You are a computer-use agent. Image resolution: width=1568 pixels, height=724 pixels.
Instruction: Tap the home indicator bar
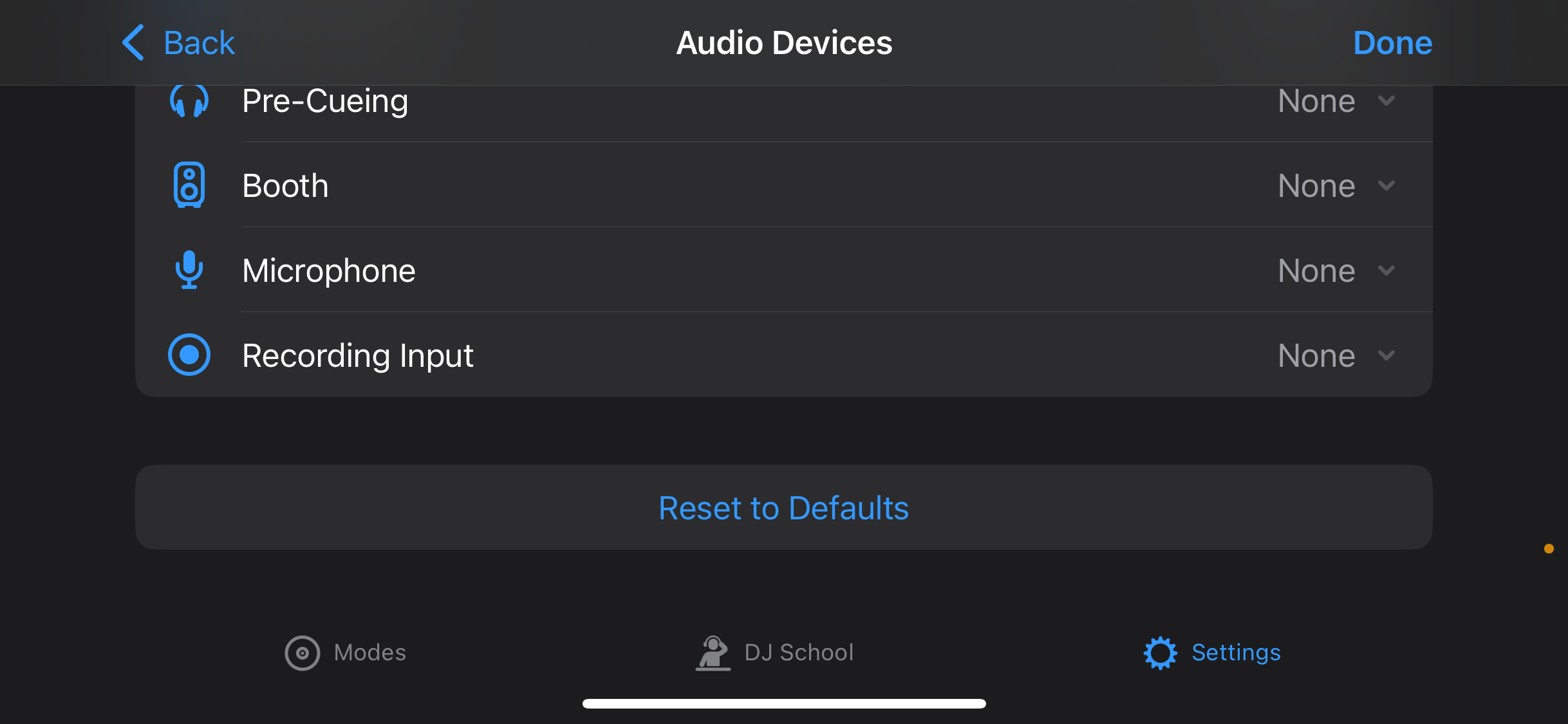[784, 702]
